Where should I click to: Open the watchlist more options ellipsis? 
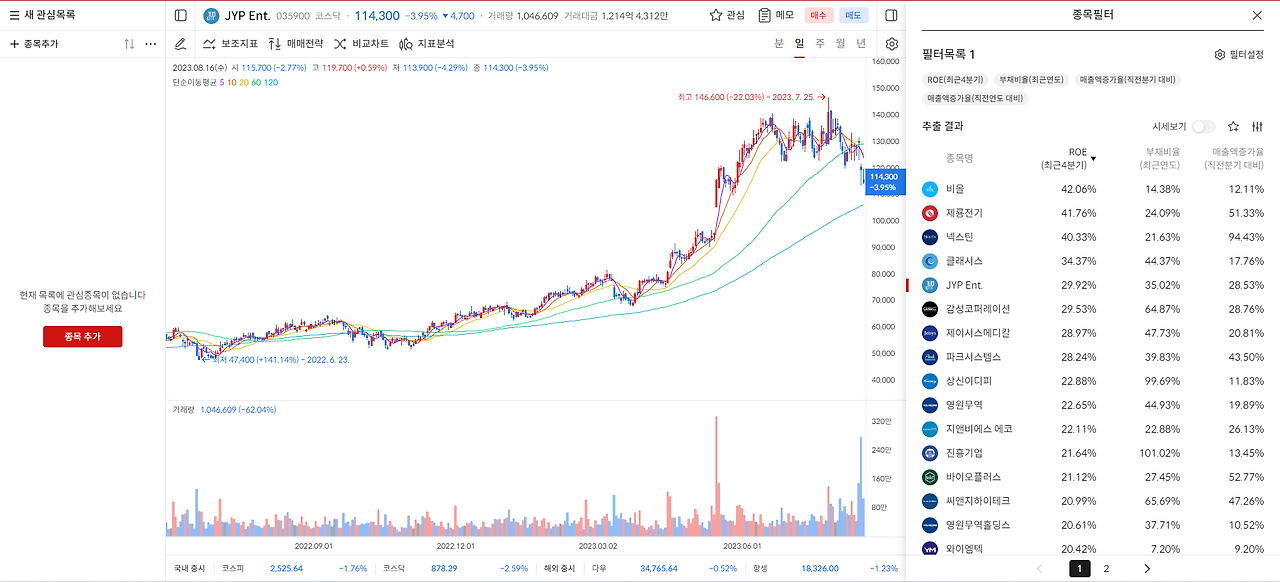[151, 44]
